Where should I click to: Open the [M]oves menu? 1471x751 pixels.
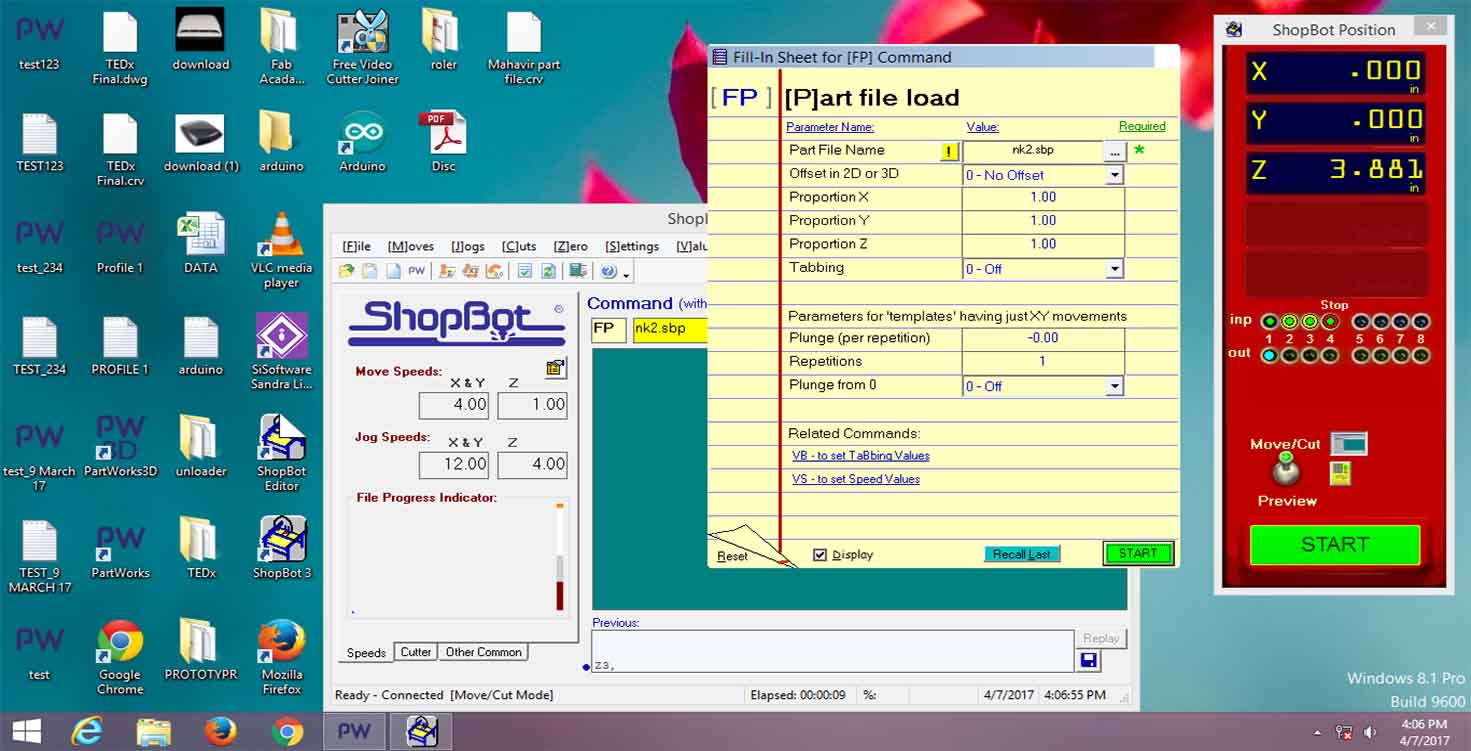(x=410, y=246)
